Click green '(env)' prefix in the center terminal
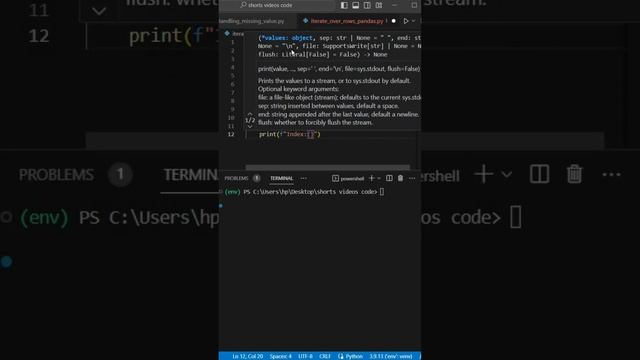 232,192
